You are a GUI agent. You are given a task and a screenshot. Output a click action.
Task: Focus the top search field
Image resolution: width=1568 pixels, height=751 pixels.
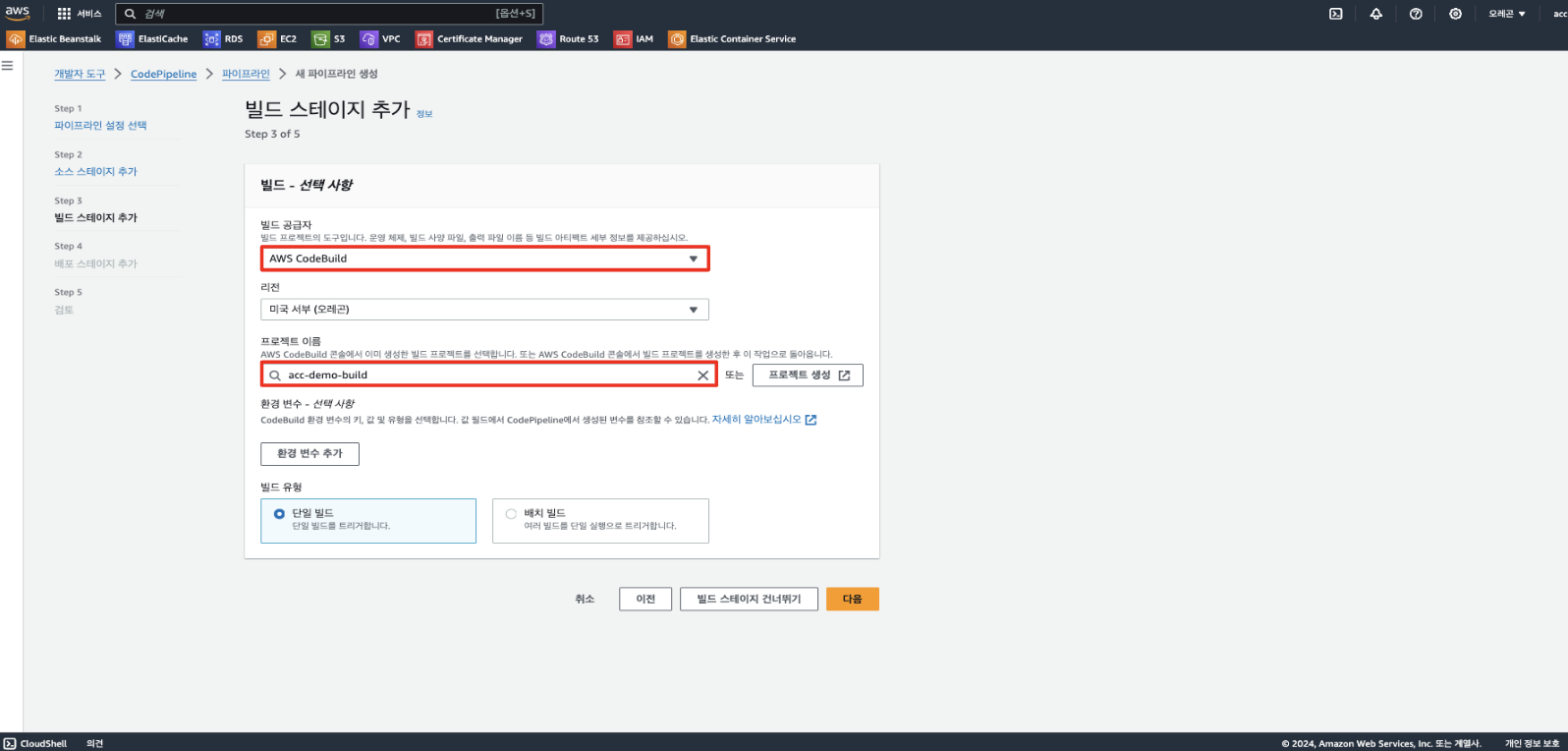[329, 14]
